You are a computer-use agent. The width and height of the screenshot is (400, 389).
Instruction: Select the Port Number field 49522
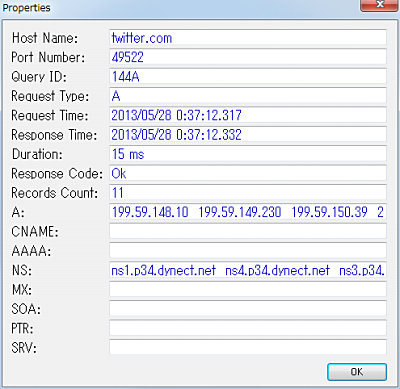[x=248, y=57]
